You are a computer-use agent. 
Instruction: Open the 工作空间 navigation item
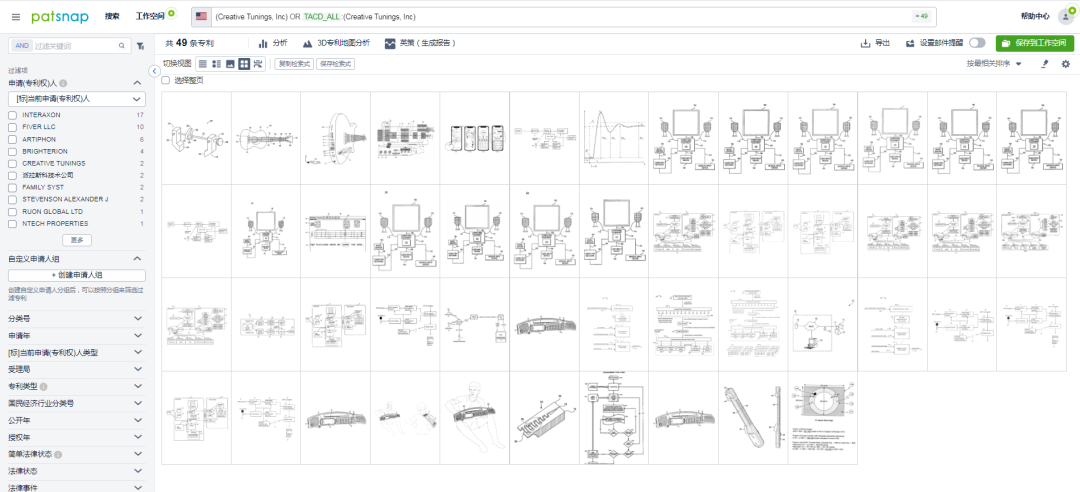click(149, 17)
